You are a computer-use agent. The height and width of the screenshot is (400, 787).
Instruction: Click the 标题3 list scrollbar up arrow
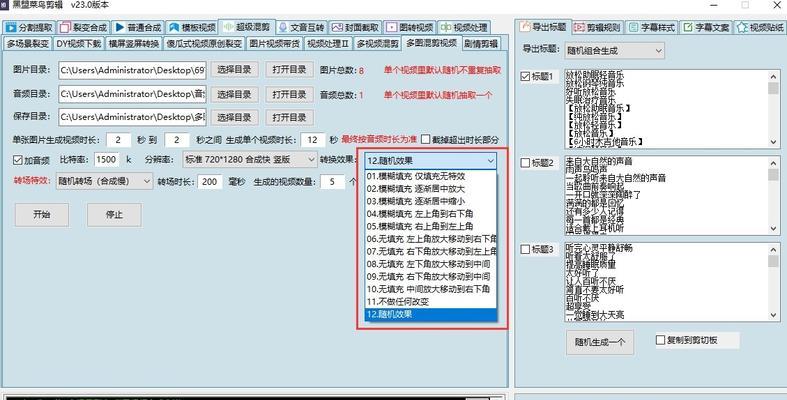773,248
